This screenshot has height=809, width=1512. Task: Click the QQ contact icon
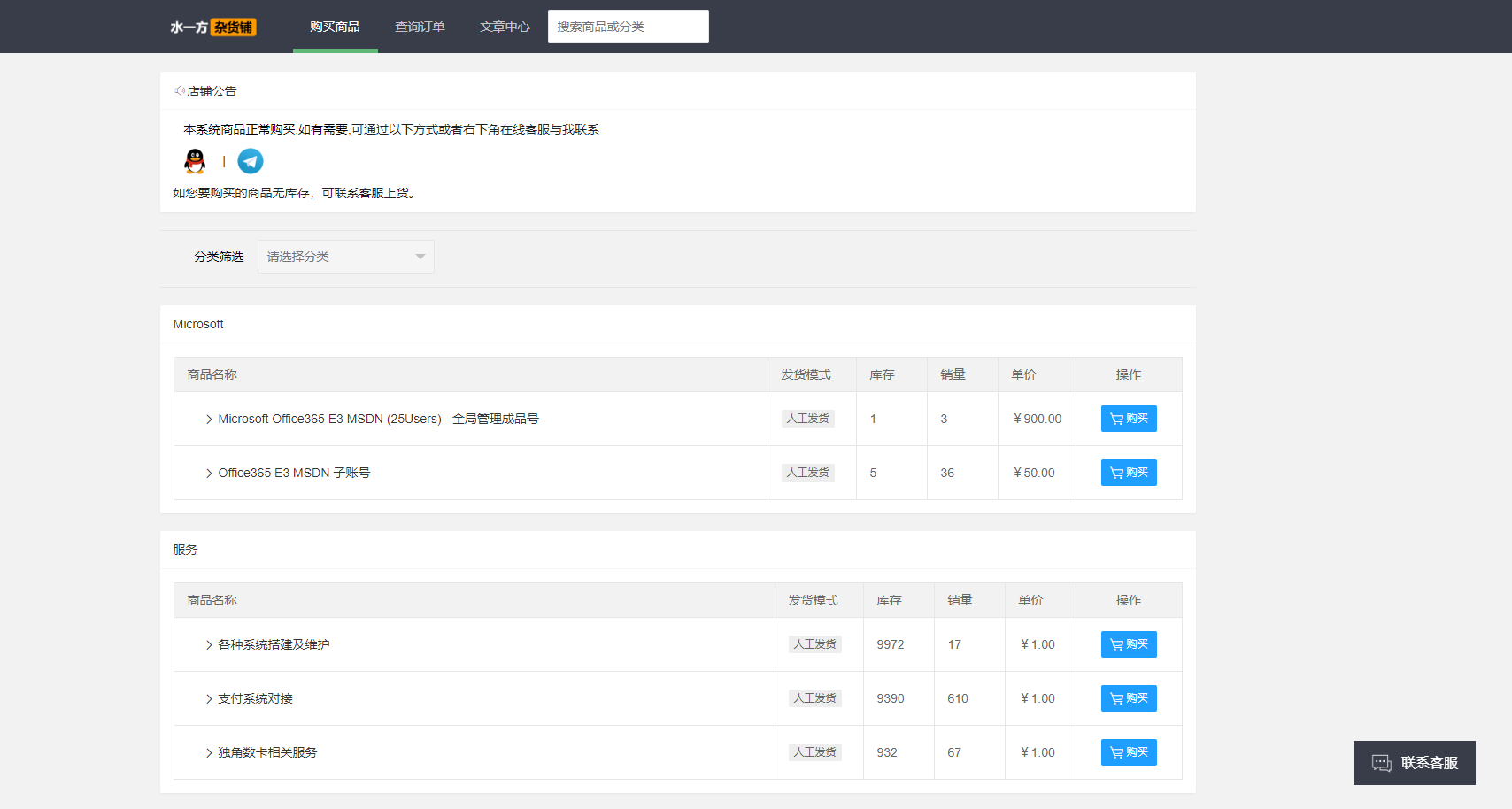tap(194, 161)
